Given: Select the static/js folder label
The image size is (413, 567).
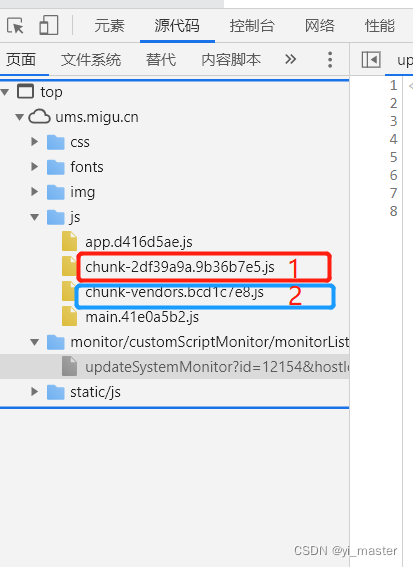Looking at the screenshot, I should coord(95,392).
